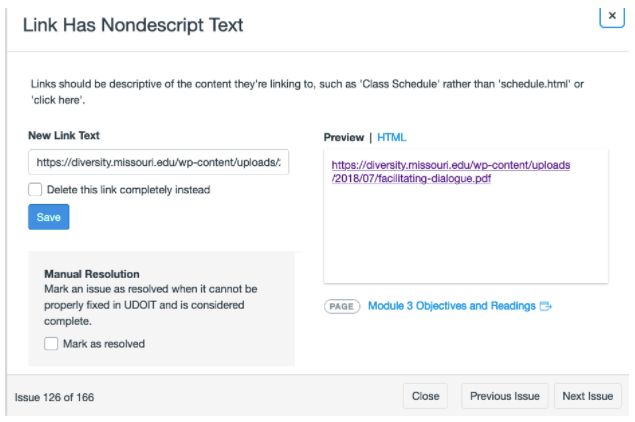Enable the 'Mark as resolved' checkbox
Image resolution: width=635 pixels, height=422 pixels.
[52, 344]
